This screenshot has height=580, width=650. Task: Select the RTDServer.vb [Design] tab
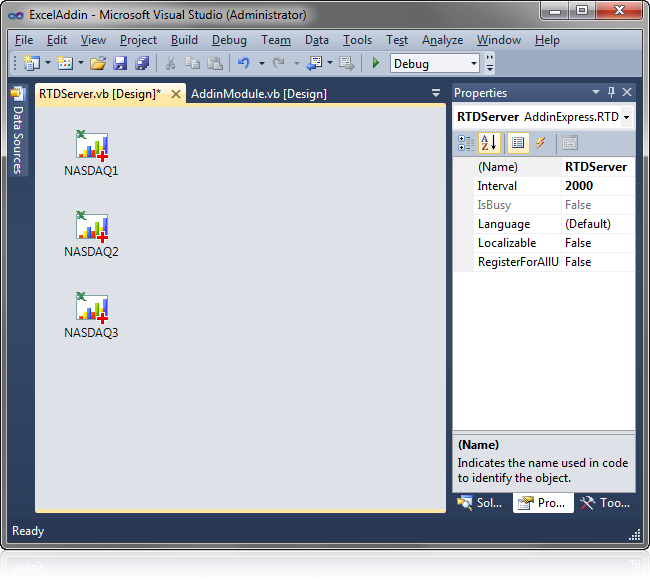pyautogui.click(x=100, y=94)
